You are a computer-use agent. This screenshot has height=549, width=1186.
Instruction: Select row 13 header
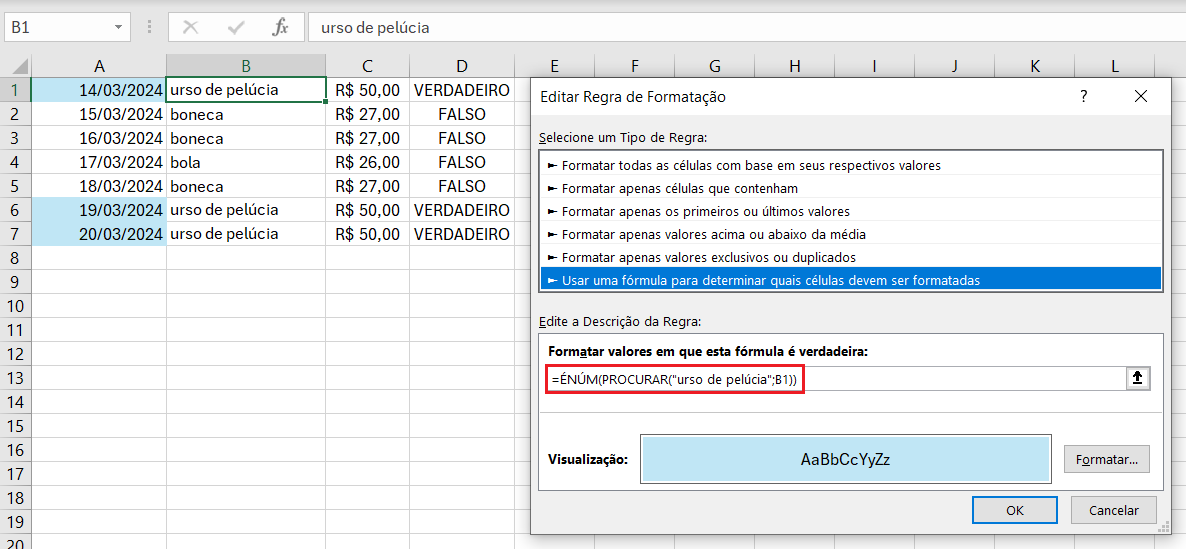[16, 378]
